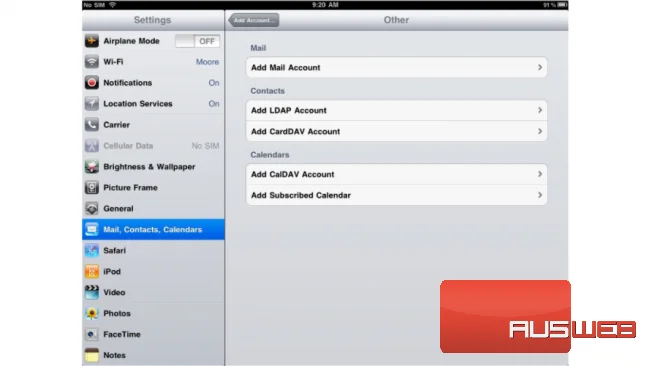
Task: Select Photos row label
Action: pos(117,313)
